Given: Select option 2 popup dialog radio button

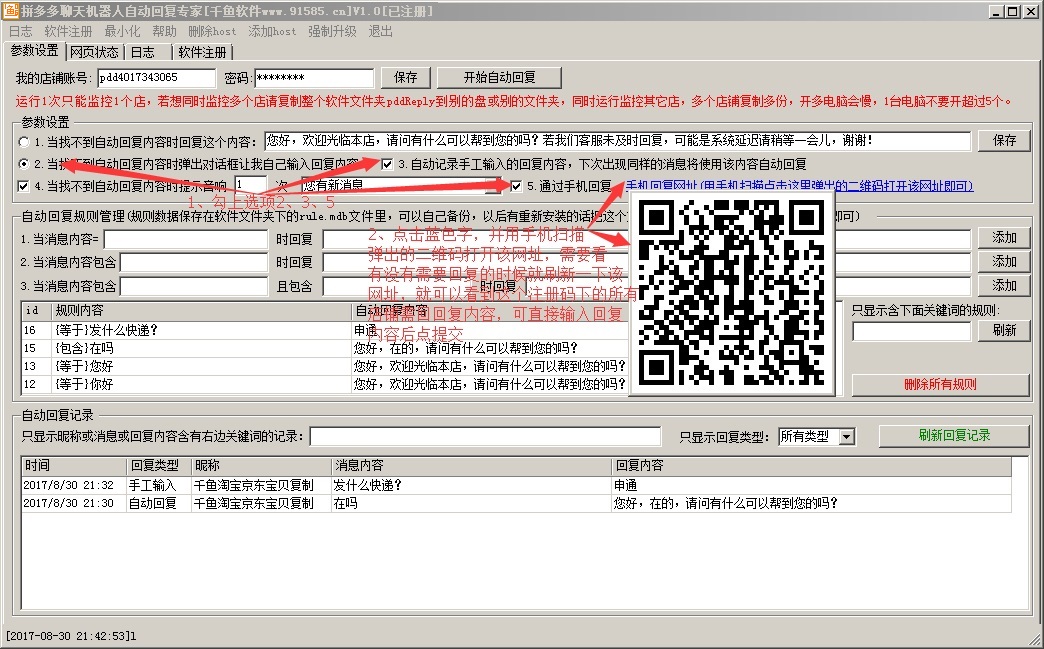Looking at the screenshot, I should pos(24,164).
